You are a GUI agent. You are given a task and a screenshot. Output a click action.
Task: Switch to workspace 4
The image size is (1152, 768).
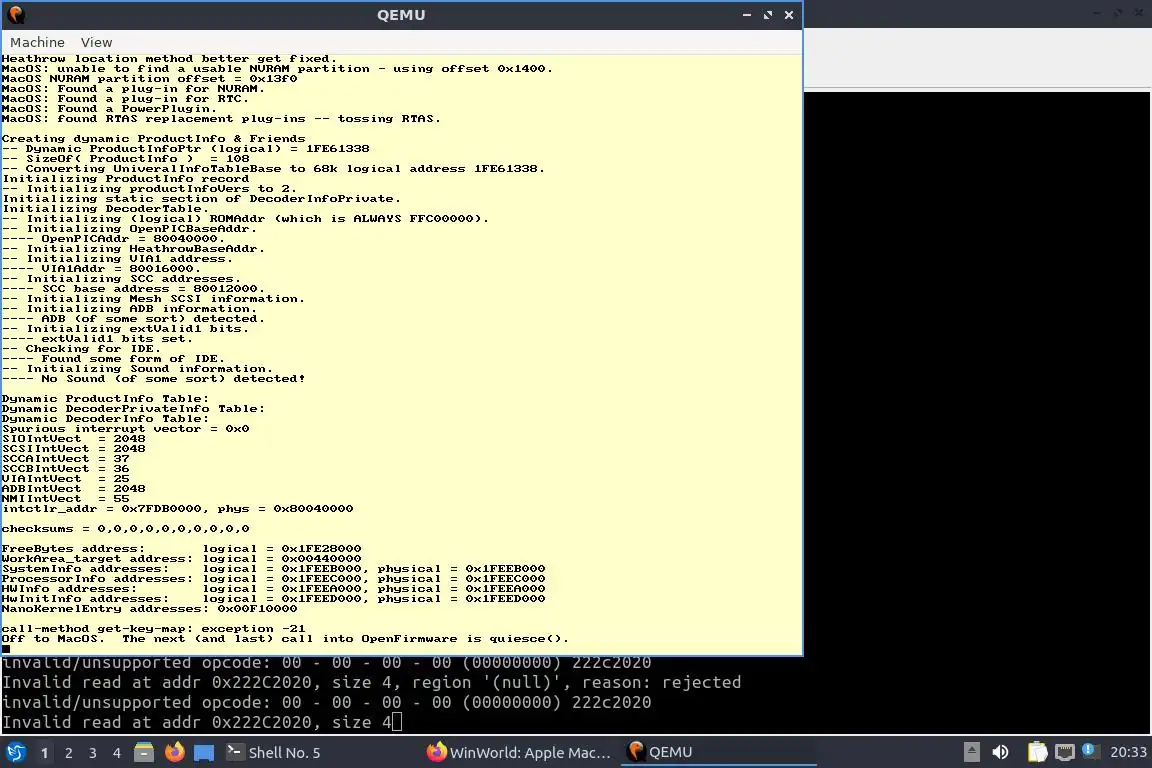click(x=116, y=753)
